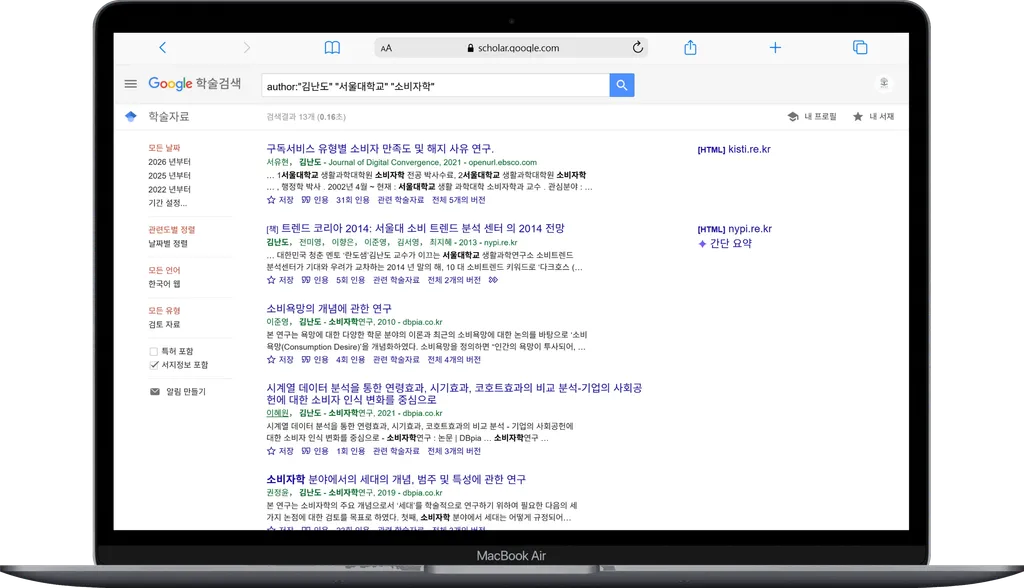This screenshot has width=1024, height=588.
Task: Open the 1회 인용 citations link
Action: (351, 451)
